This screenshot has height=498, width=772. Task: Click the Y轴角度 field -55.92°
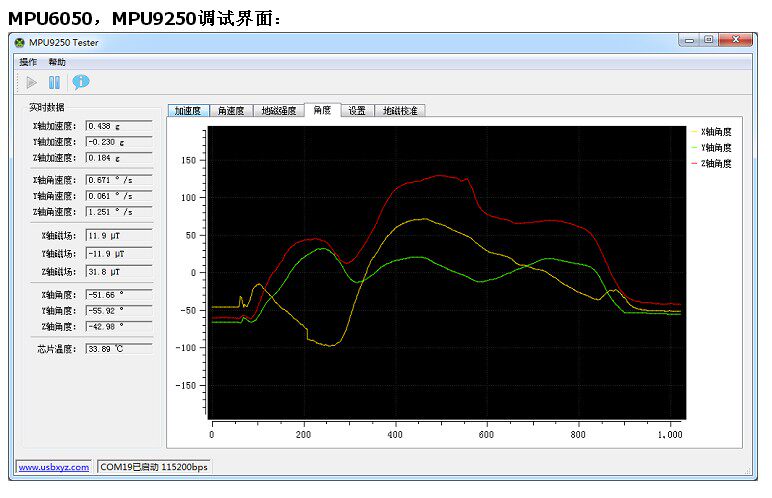coord(119,310)
